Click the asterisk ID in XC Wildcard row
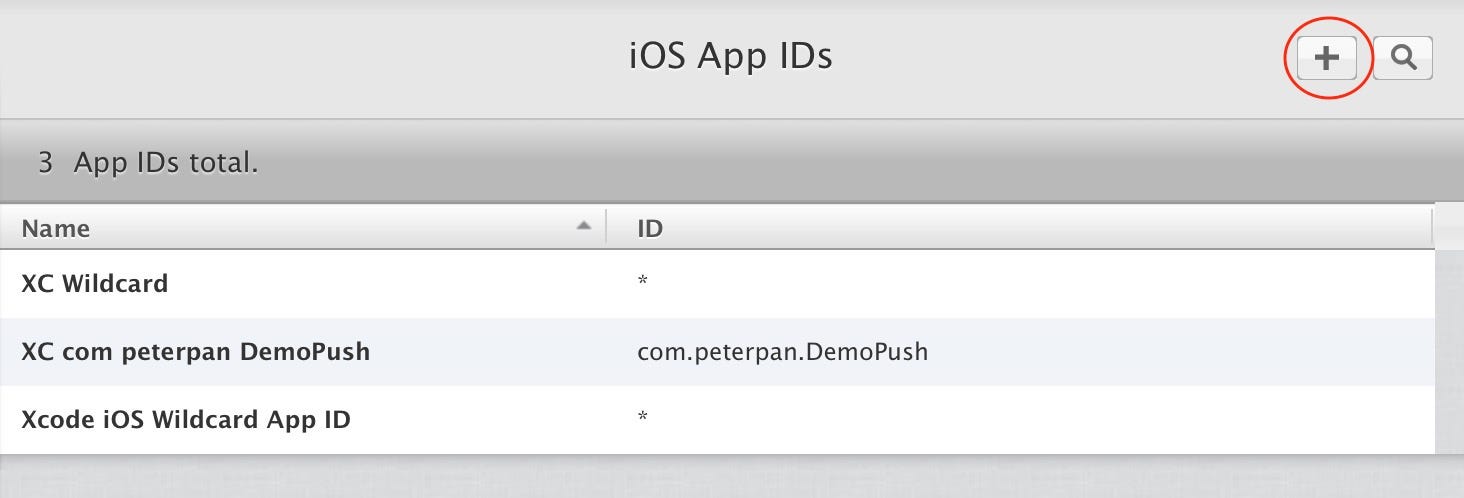 (x=643, y=282)
